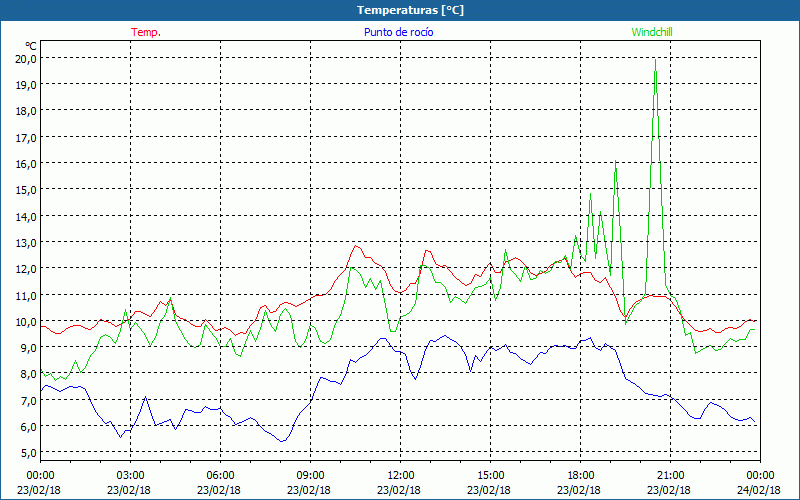This screenshot has height=500, width=800.
Task: Click the red Temp. peak near 10:30
Action: [x=356, y=246]
